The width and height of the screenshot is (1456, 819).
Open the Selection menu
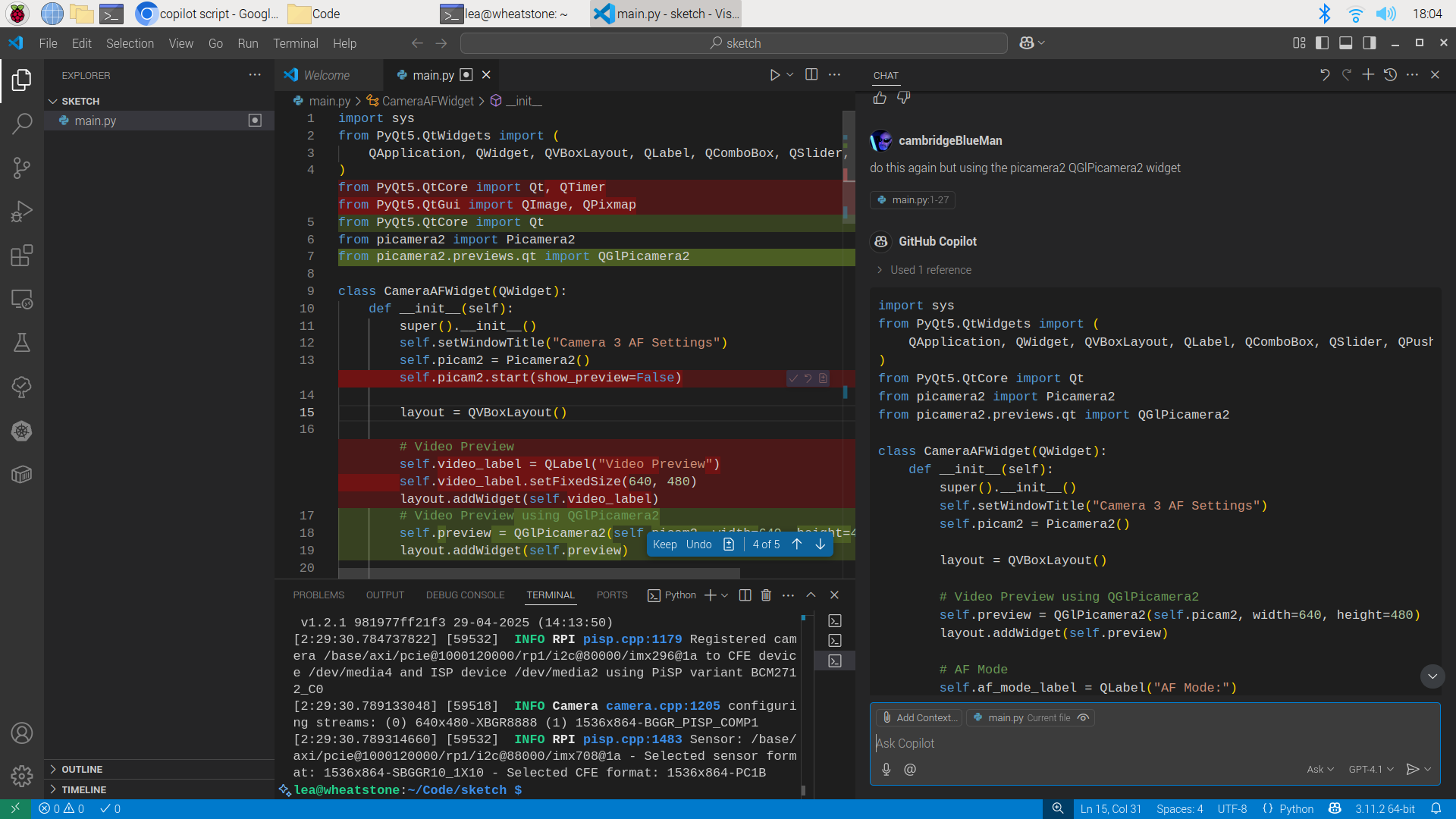click(x=130, y=43)
